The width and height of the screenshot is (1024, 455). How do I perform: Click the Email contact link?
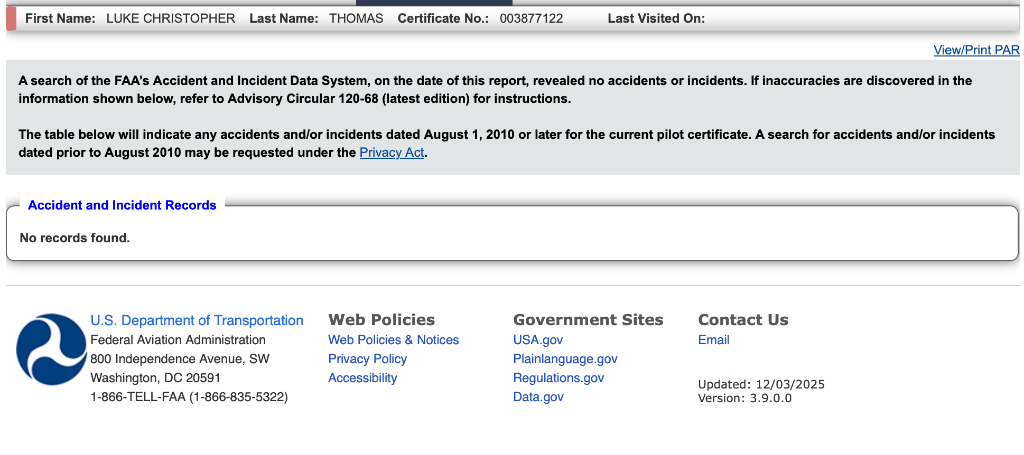[x=714, y=339]
